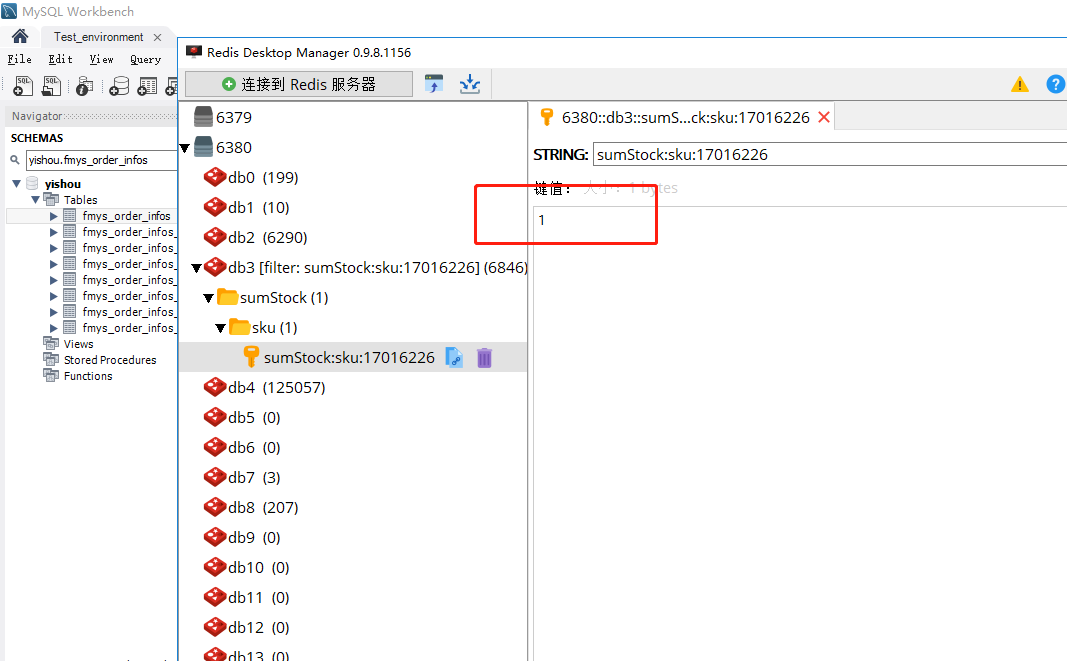
Task: Open the View menu in MySQL Workbench
Action: (x=101, y=59)
